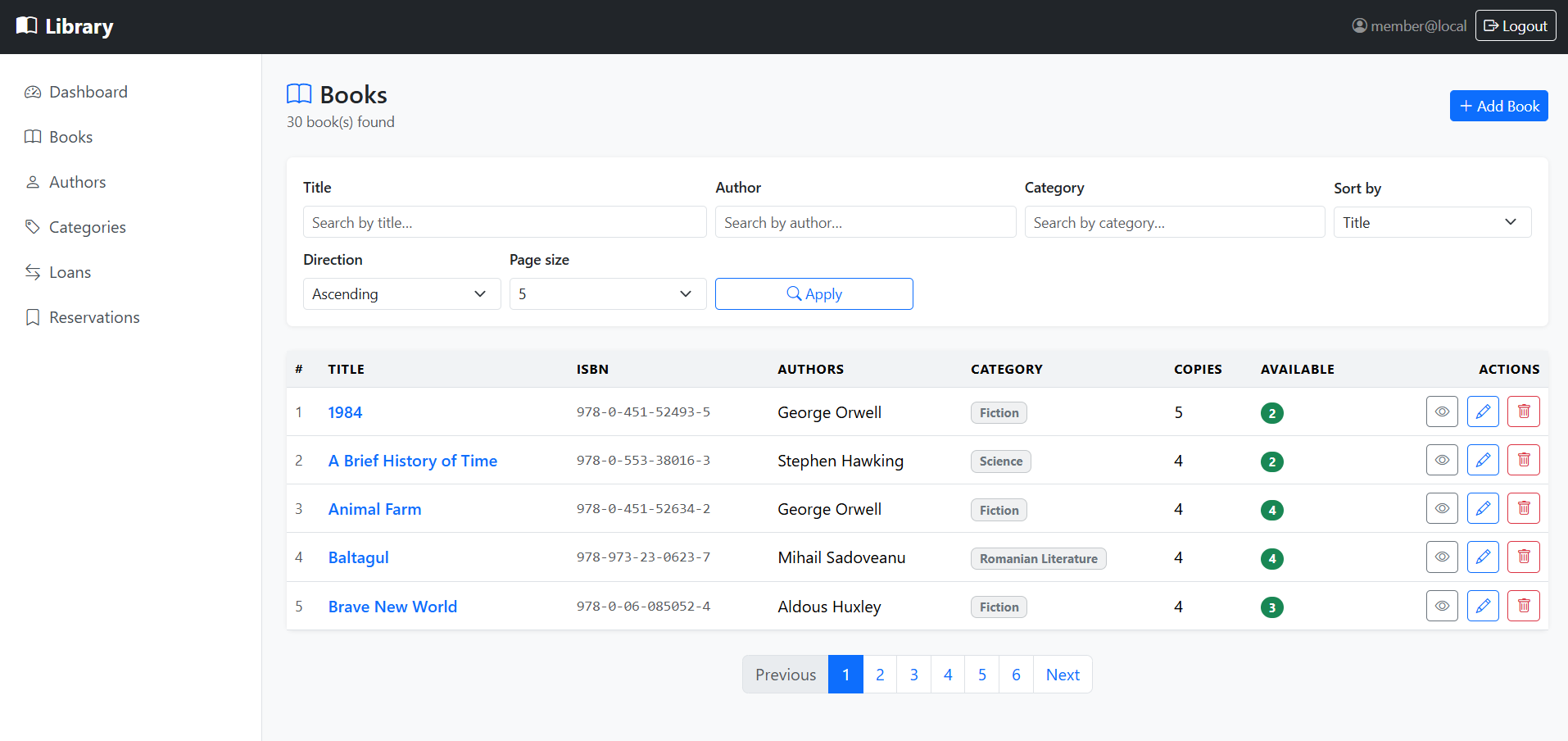Go to page 4
Screen dimensions: 1568x741
click(948, 674)
